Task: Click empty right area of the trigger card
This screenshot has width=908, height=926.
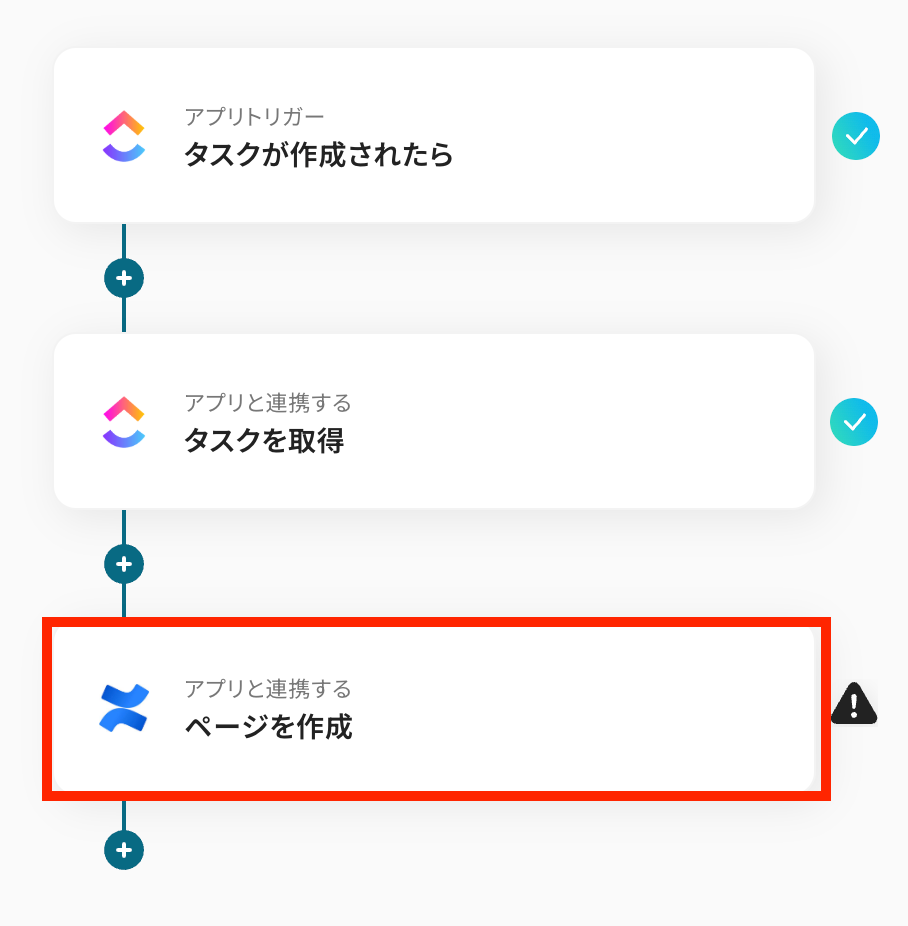Action: click(650, 137)
